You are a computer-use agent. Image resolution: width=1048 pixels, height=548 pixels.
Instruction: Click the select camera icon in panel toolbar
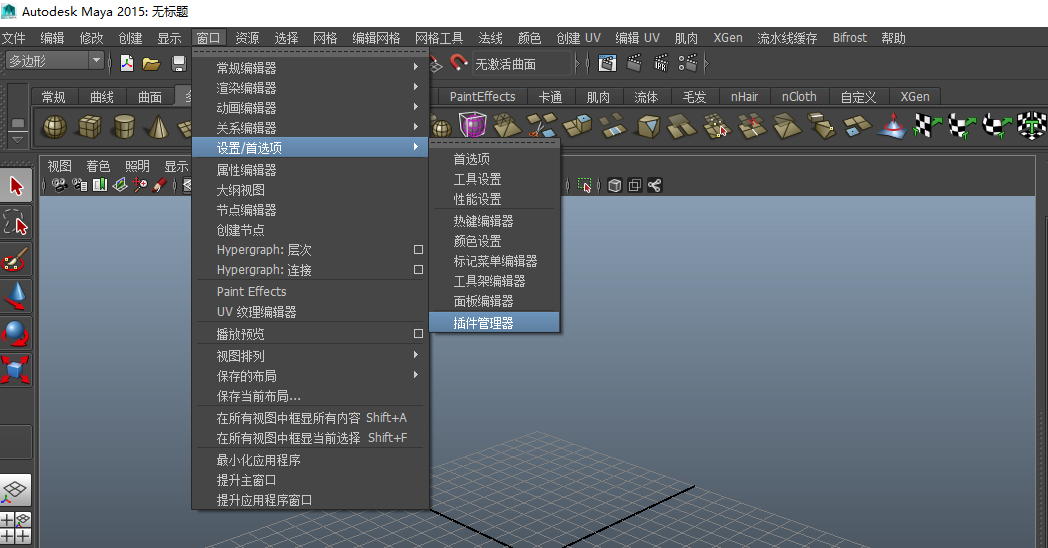(59, 185)
